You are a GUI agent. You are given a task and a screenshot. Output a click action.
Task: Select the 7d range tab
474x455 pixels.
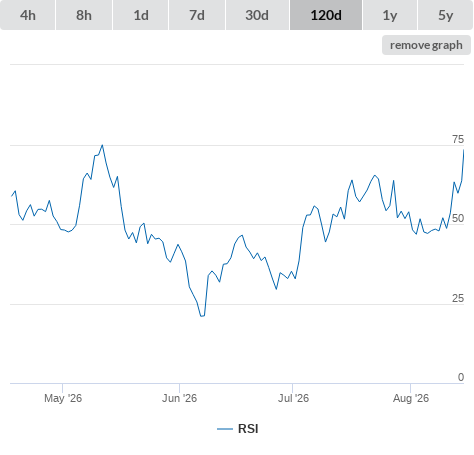click(x=197, y=15)
